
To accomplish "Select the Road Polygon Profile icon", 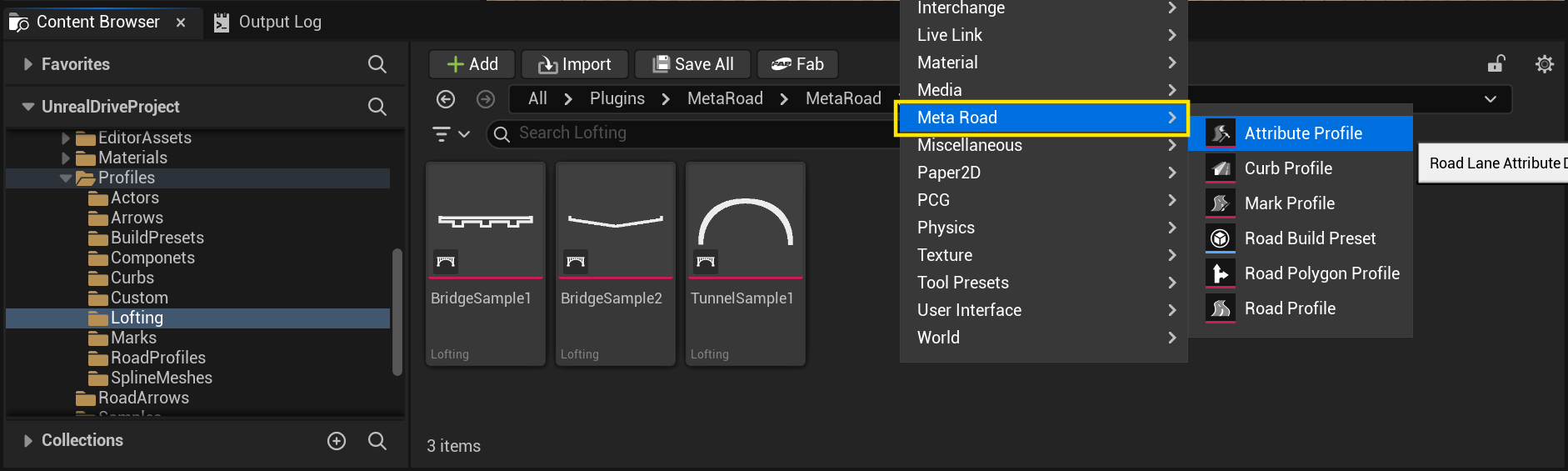I will tap(1221, 273).
